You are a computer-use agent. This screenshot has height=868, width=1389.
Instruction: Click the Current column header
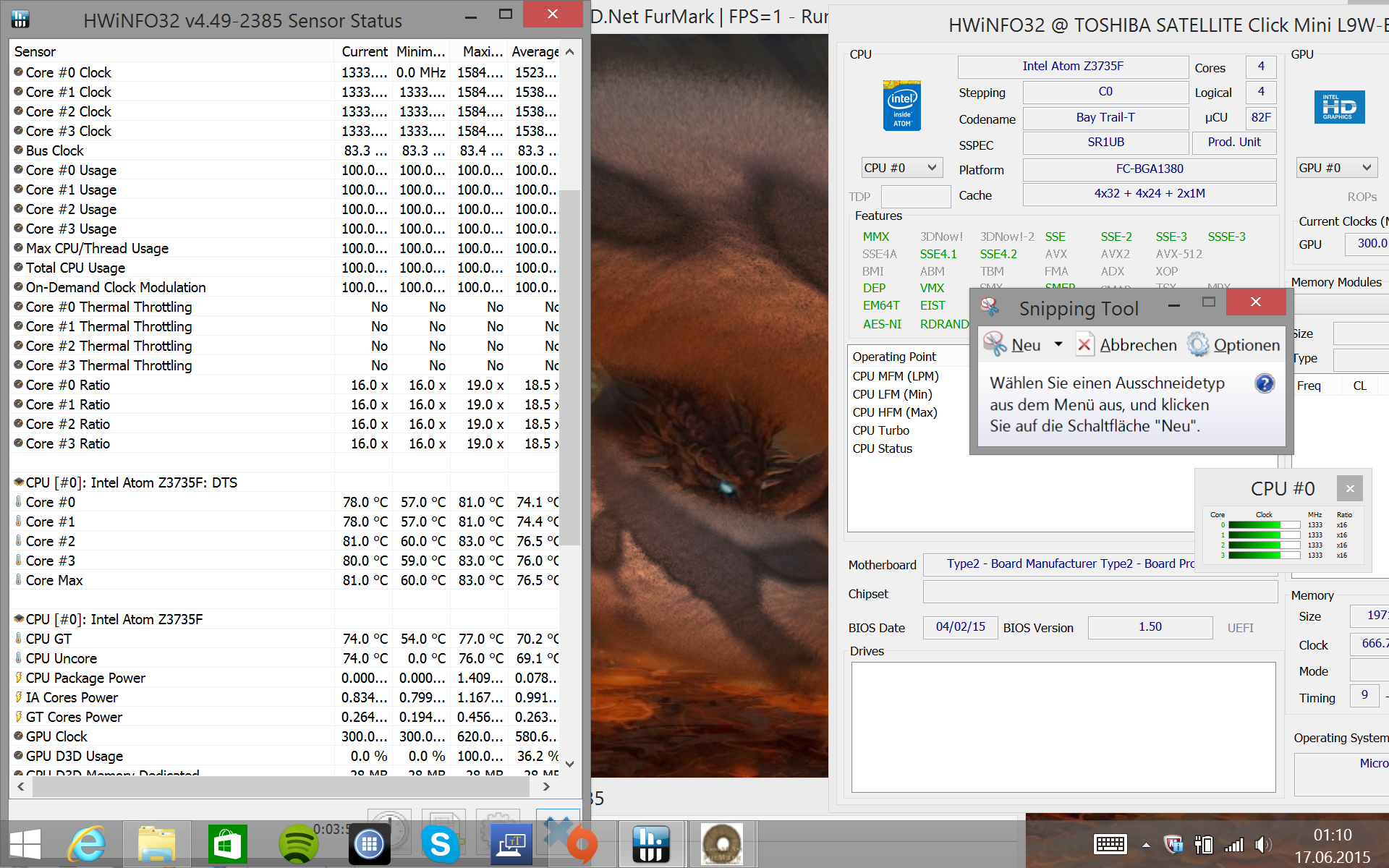click(364, 51)
